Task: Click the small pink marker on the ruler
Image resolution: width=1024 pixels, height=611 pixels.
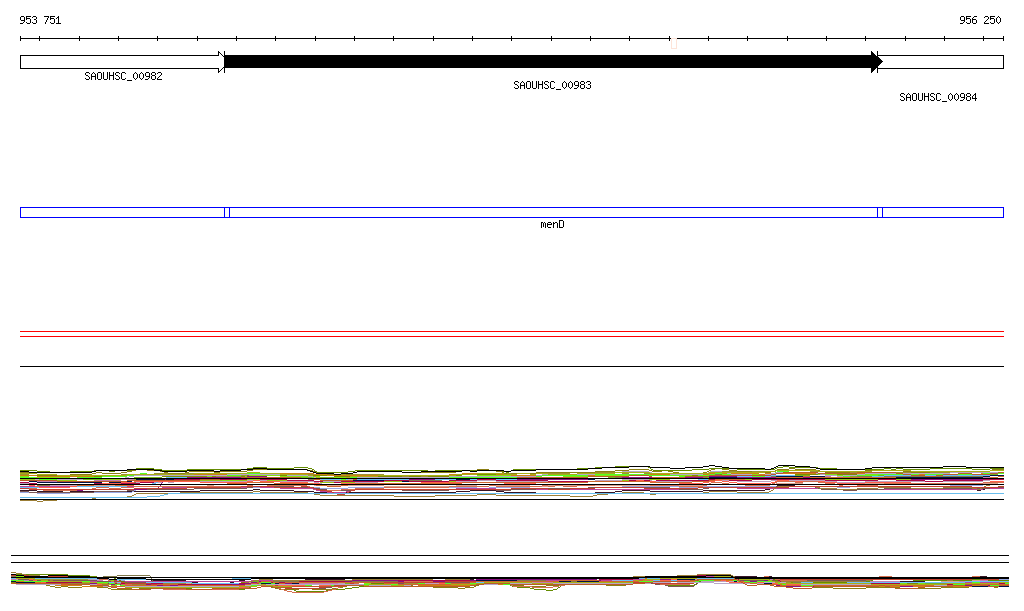Action: pyautogui.click(x=674, y=44)
